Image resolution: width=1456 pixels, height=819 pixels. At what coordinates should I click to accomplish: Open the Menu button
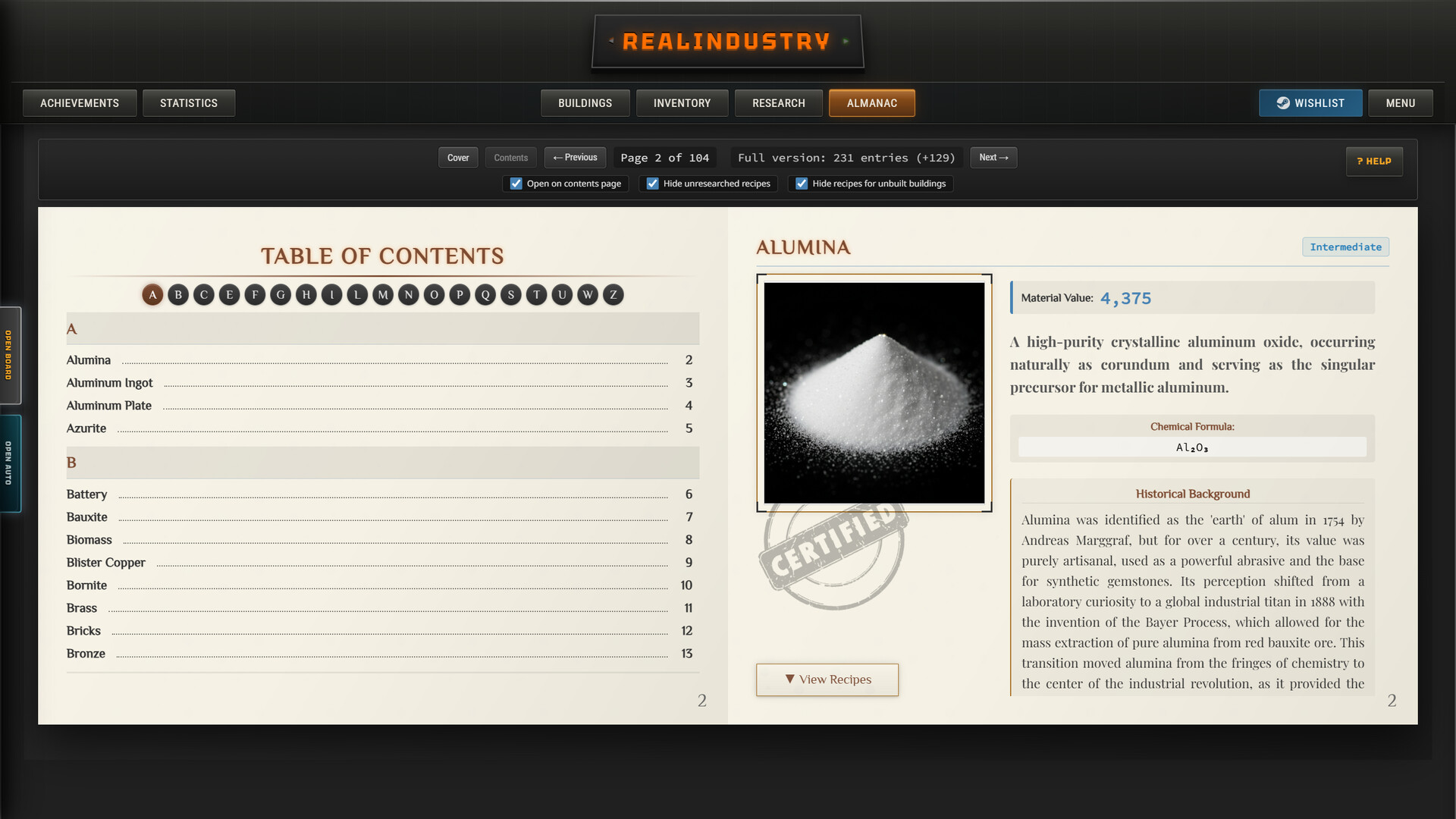(1401, 103)
